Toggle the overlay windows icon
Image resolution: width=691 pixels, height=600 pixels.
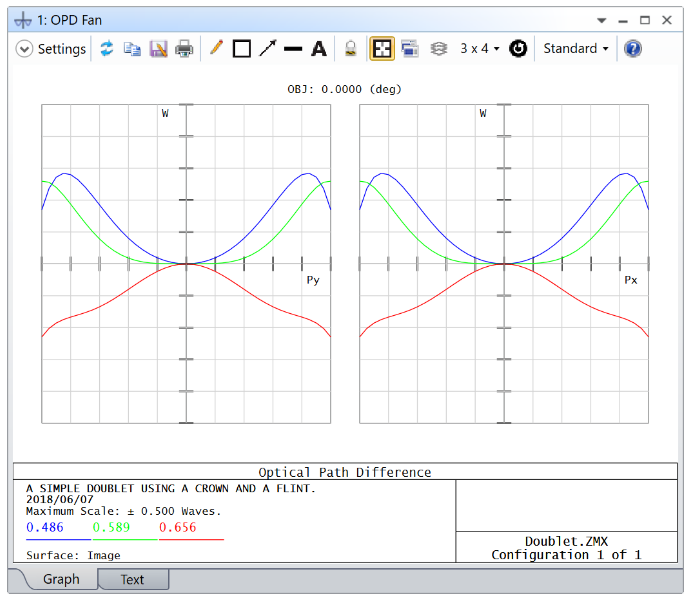click(409, 49)
